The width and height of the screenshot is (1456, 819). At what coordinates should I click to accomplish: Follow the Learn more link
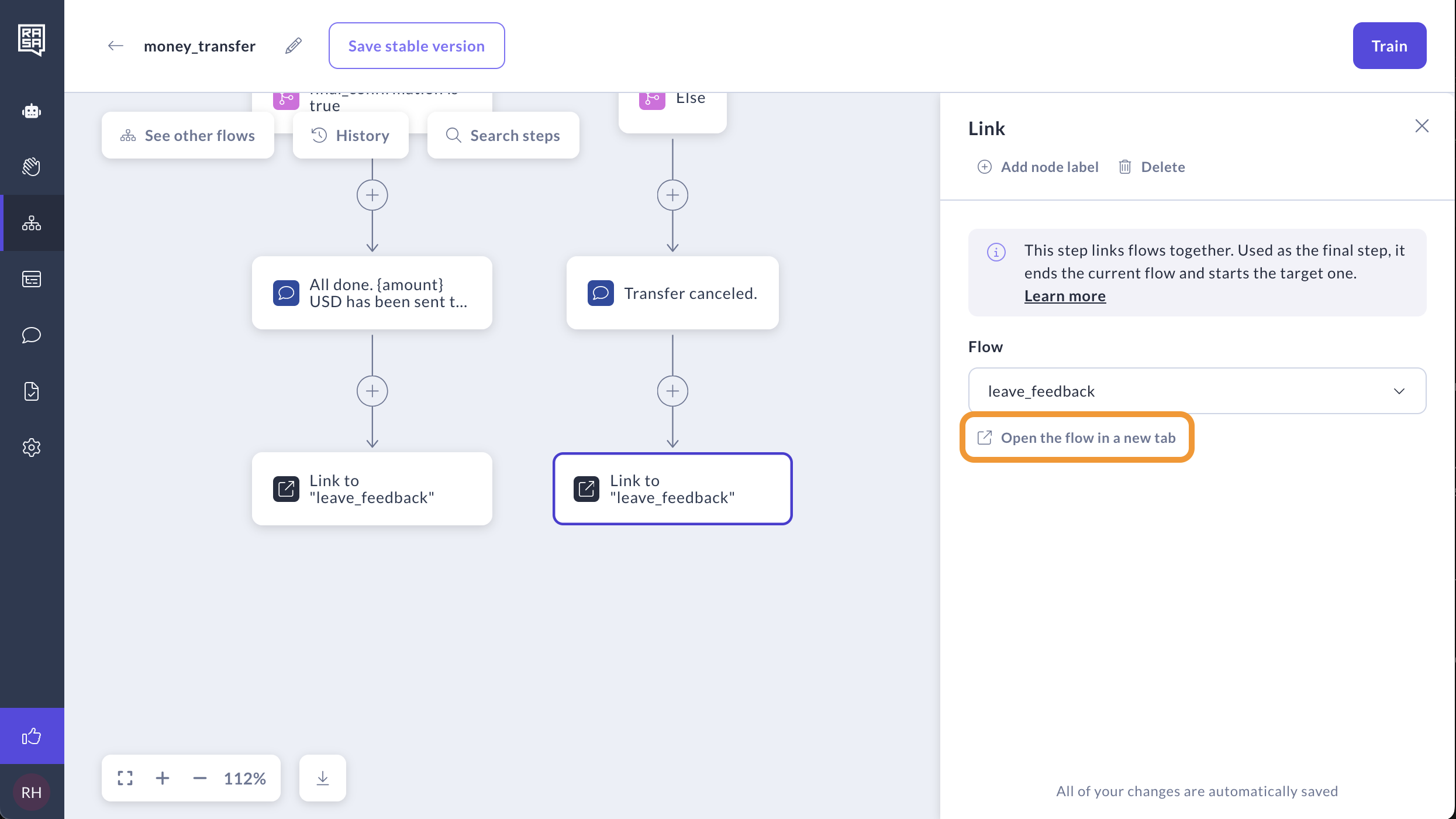(x=1064, y=296)
